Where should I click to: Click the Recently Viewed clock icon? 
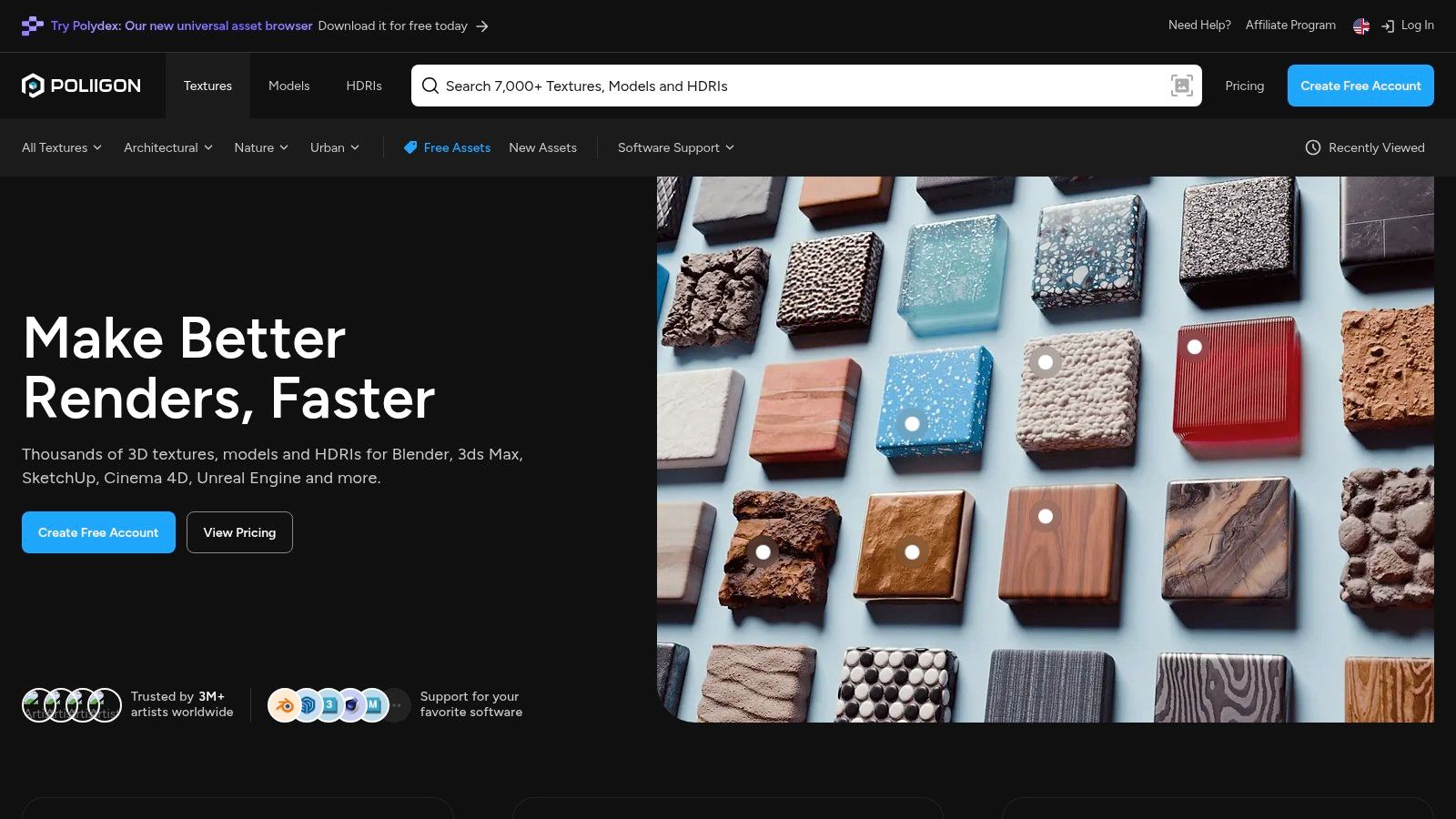click(1313, 147)
